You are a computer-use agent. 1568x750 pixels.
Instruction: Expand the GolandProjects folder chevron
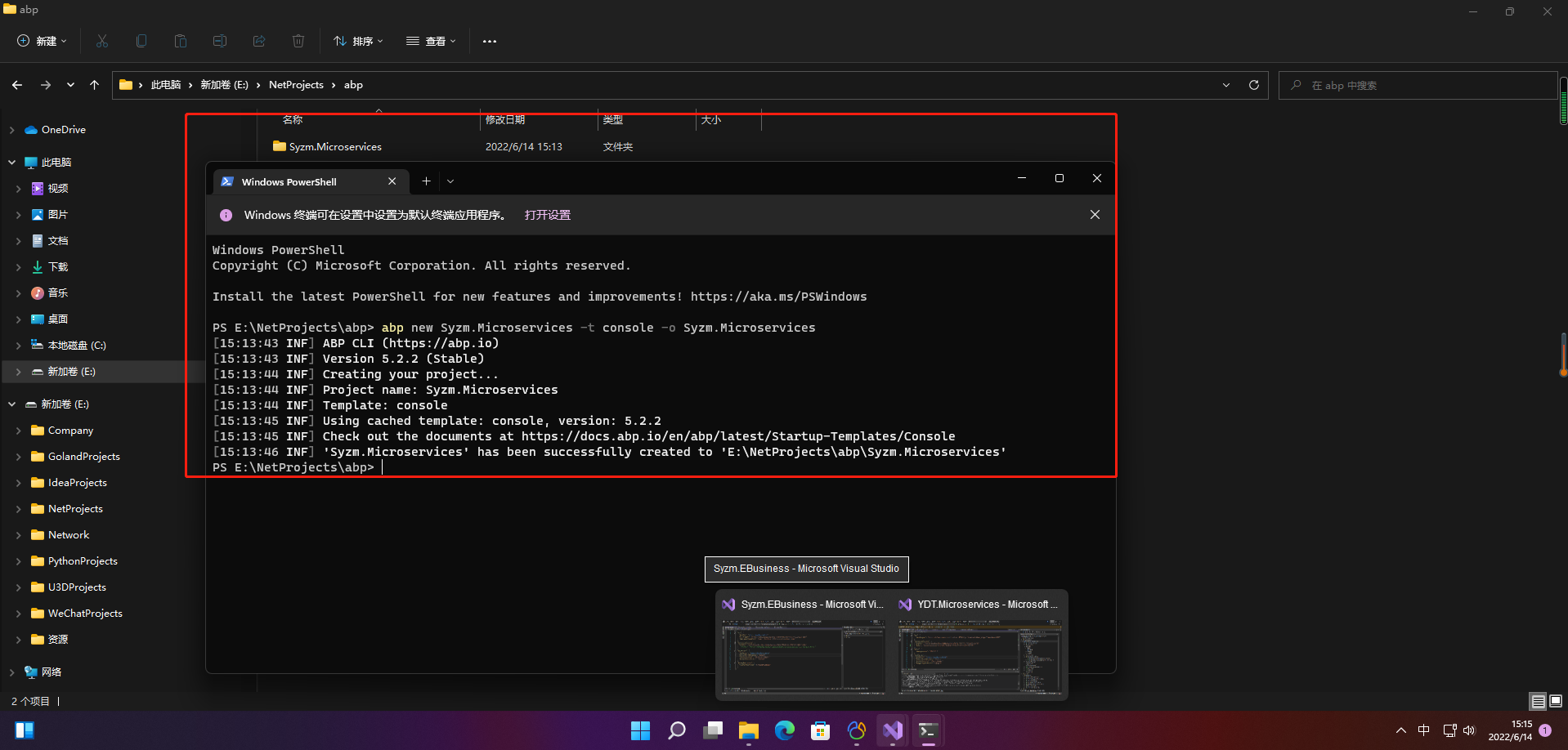pyautogui.click(x=19, y=457)
